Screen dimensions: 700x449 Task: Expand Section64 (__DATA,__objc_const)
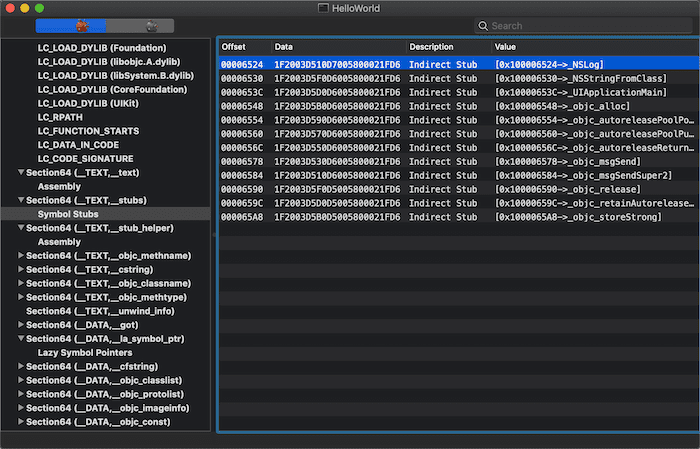(21, 421)
